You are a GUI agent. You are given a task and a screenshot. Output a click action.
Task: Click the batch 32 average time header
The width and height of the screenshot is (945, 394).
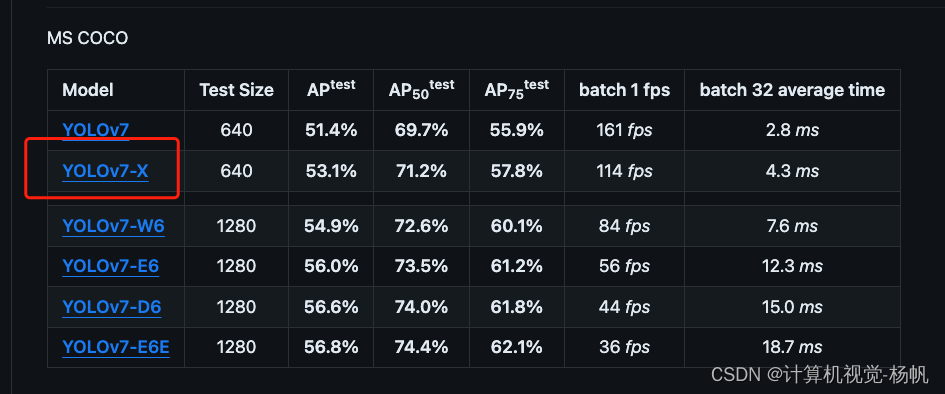792,90
